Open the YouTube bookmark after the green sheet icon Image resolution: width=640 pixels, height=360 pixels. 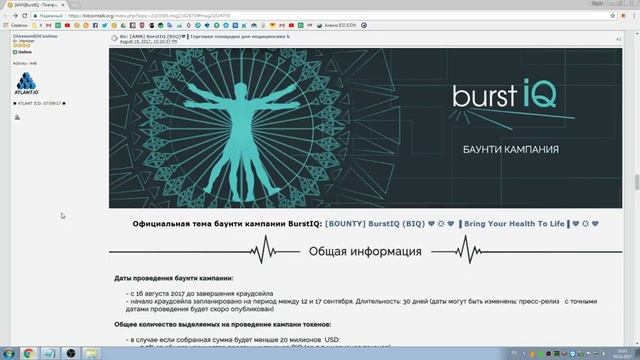point(67,25)
